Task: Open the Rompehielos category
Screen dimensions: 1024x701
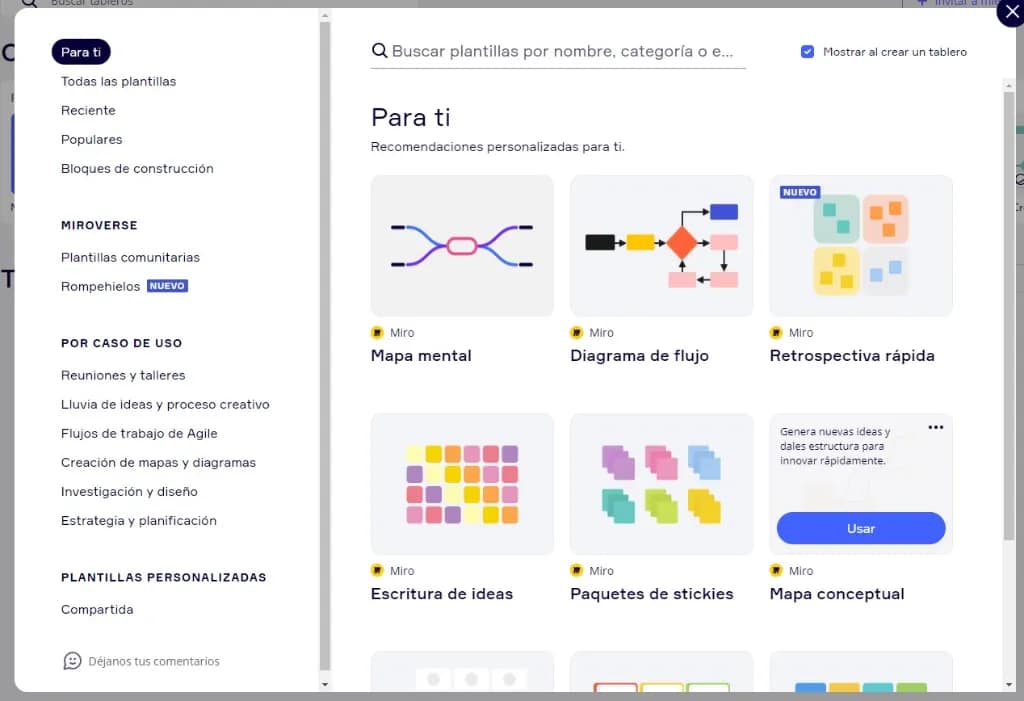Action: (101, 286)
